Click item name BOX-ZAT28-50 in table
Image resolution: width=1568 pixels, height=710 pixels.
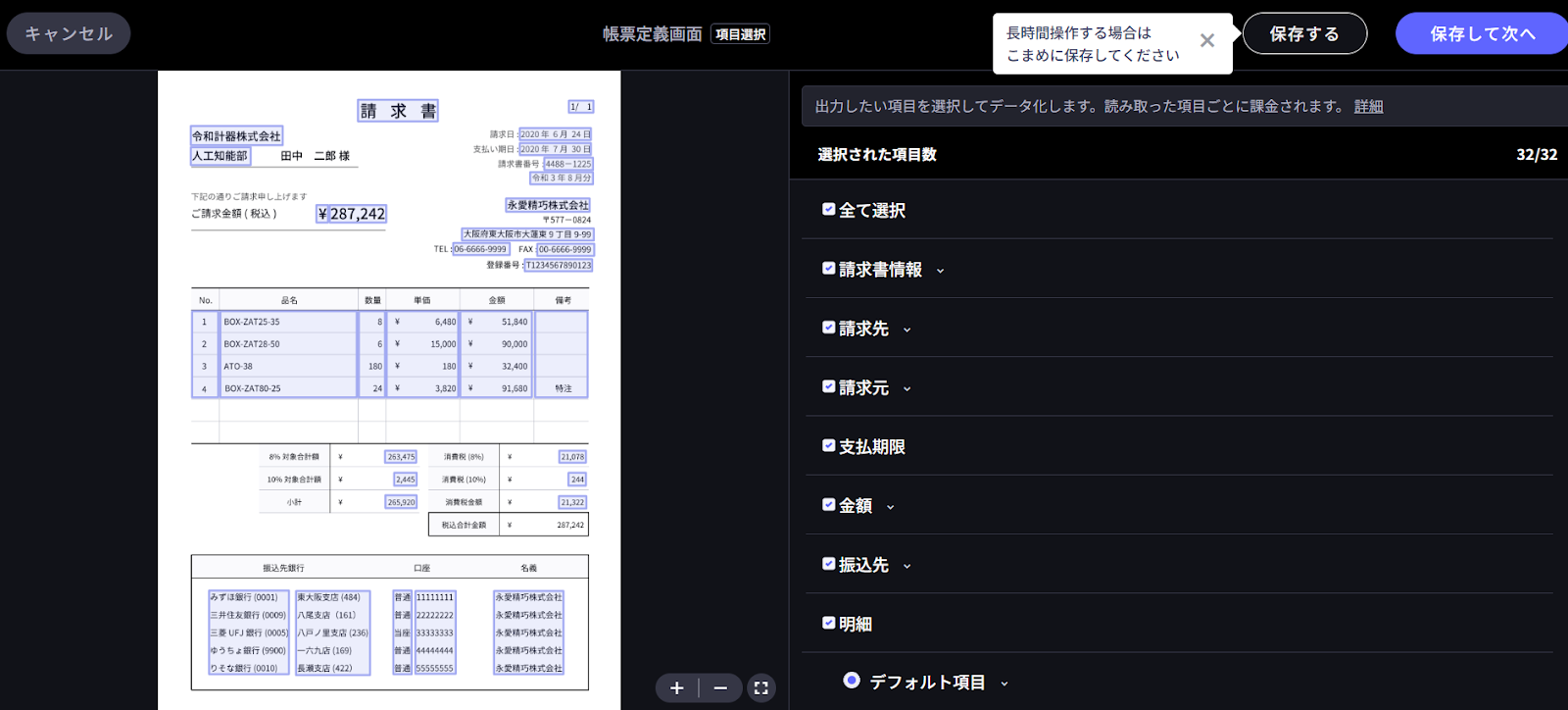[x=251, y=344]
